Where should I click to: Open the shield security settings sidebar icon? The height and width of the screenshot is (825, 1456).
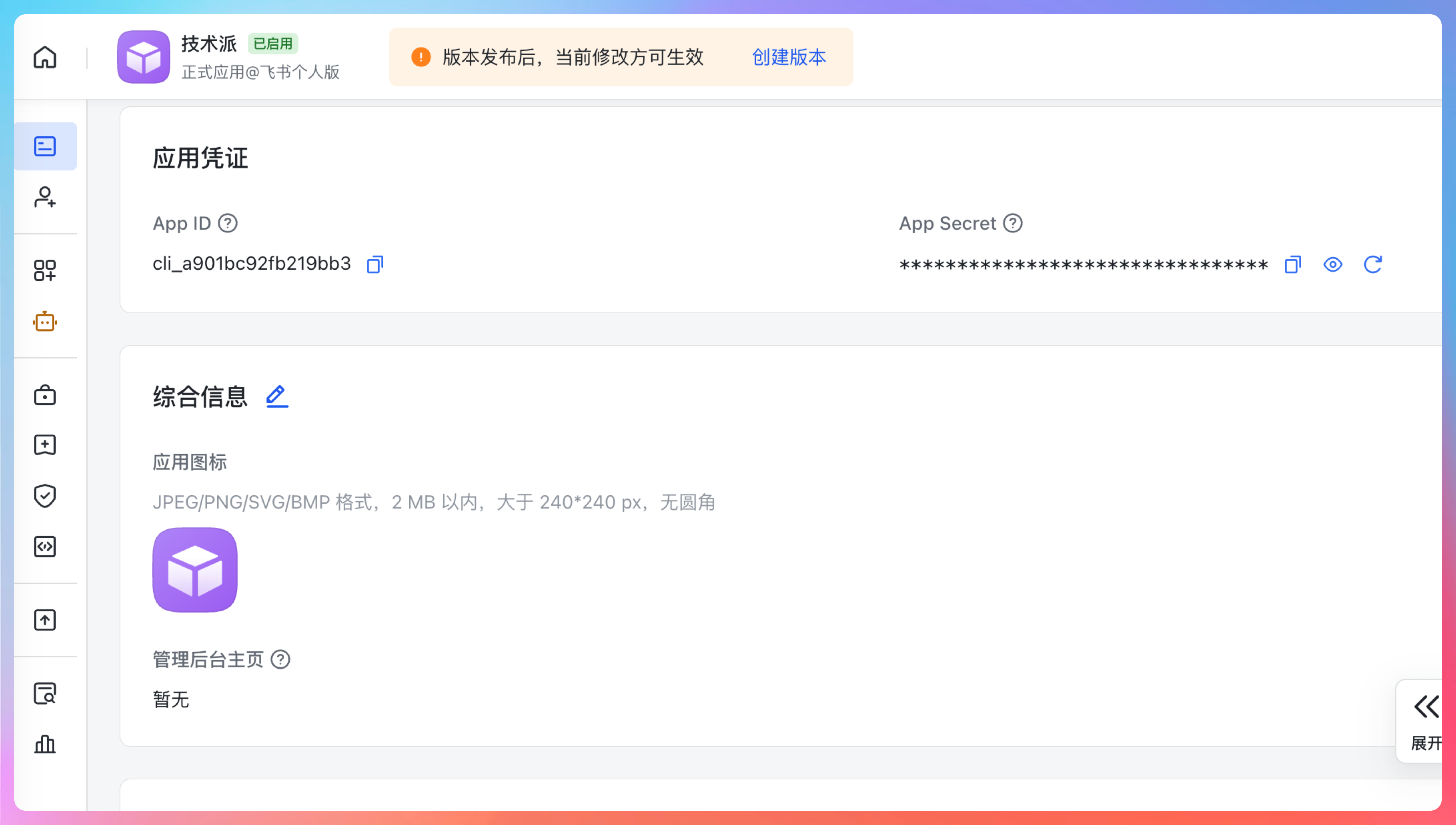[45, 496]
